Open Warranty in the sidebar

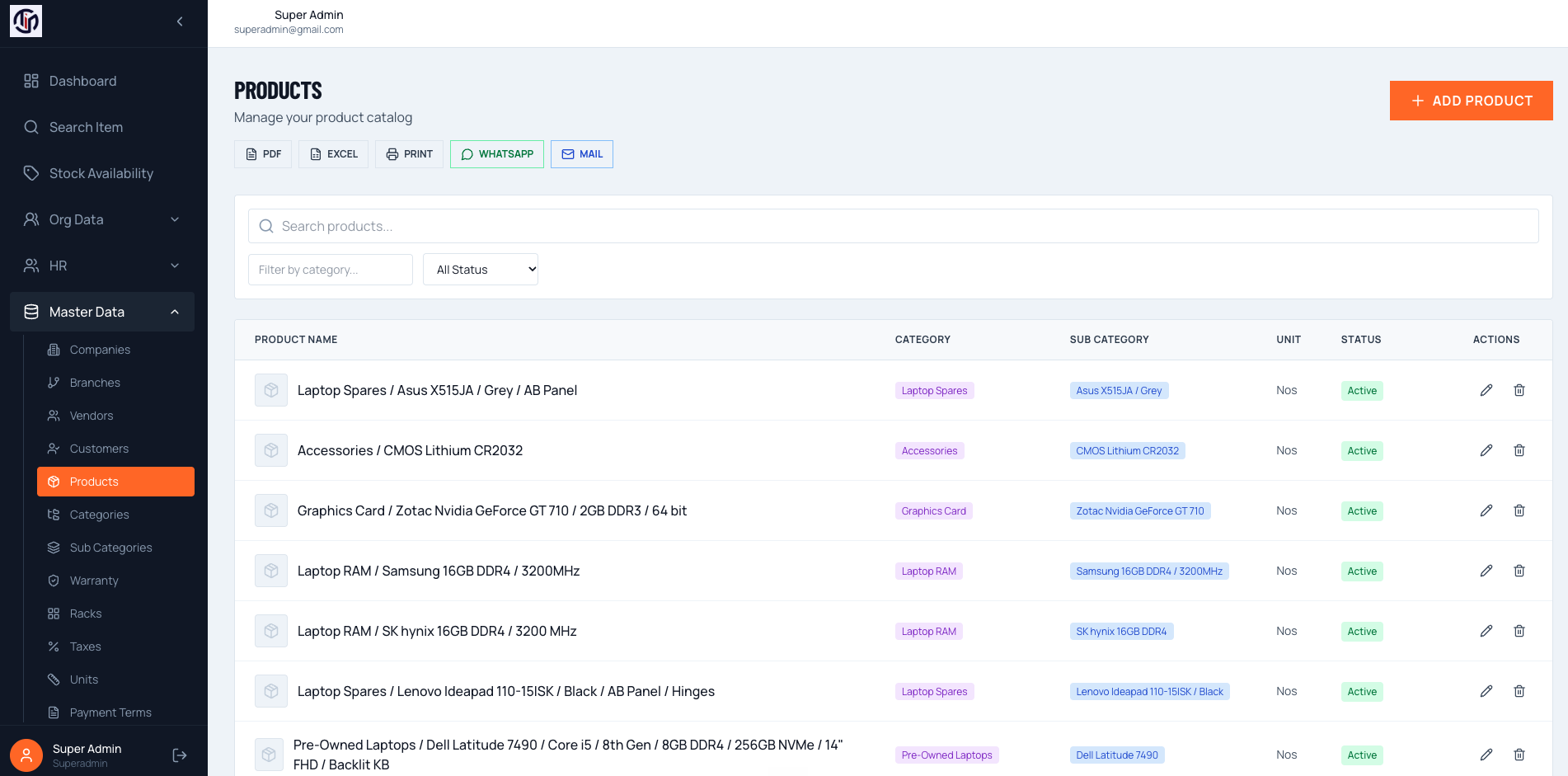pos(115,581)
